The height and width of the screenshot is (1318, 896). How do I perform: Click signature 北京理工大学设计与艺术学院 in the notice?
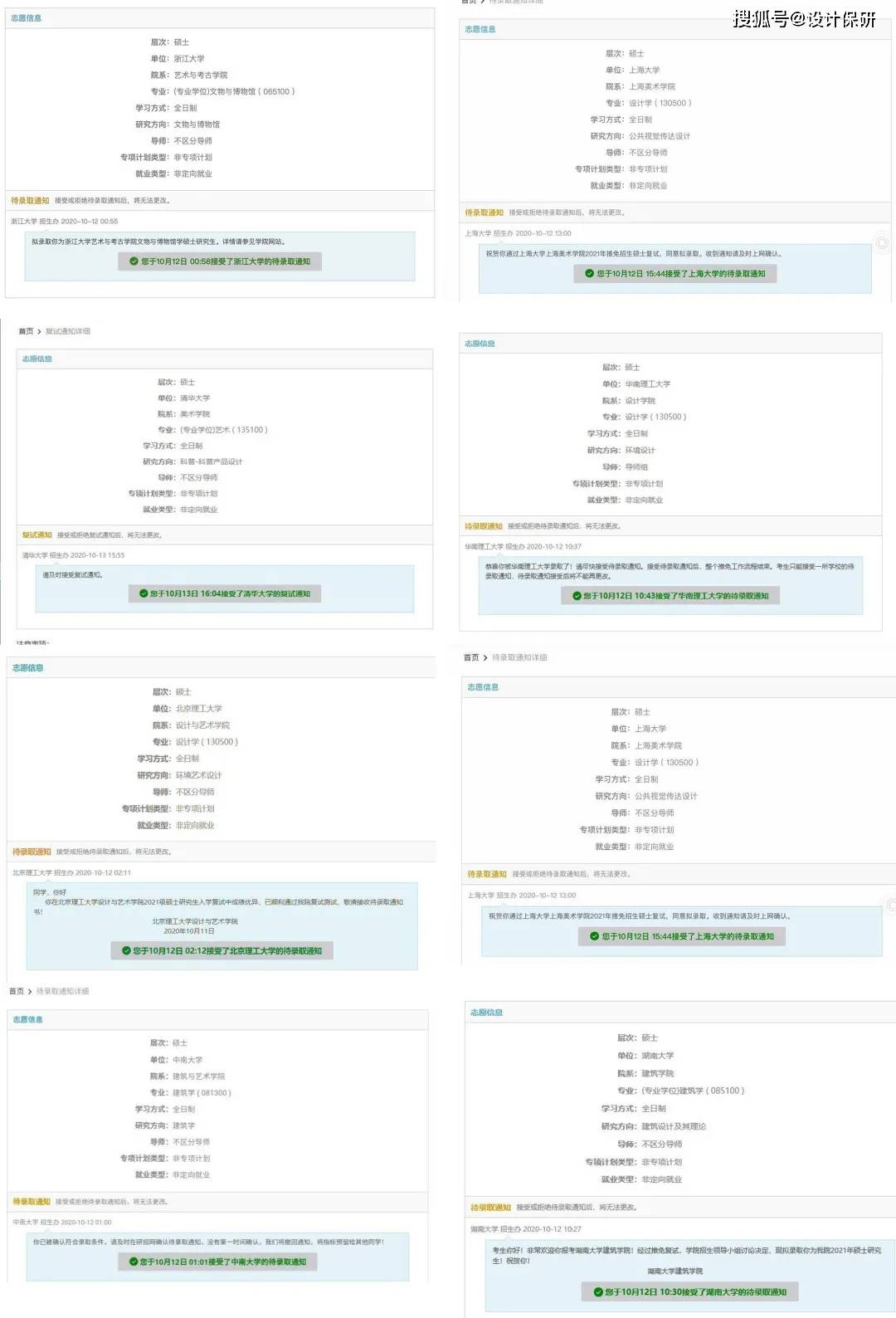pos(195,921)
